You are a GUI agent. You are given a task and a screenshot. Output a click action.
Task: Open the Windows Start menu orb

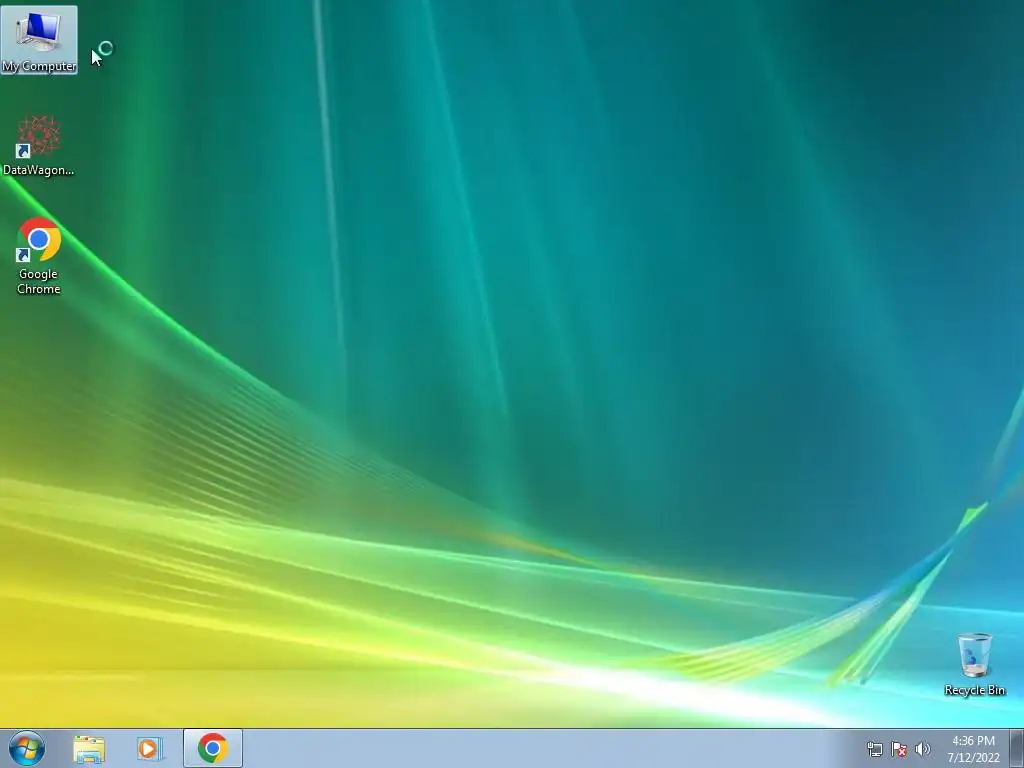[x=27, y=748]
